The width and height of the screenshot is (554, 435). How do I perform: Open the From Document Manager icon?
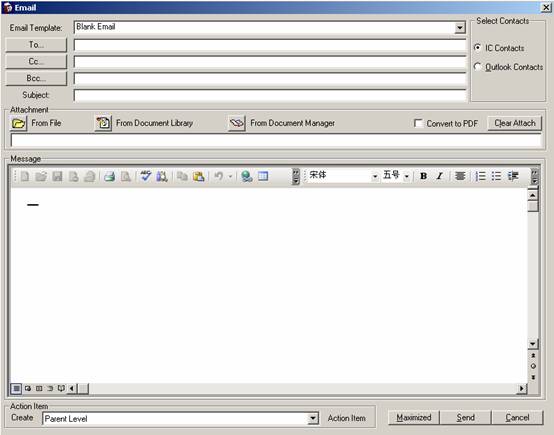237,123
